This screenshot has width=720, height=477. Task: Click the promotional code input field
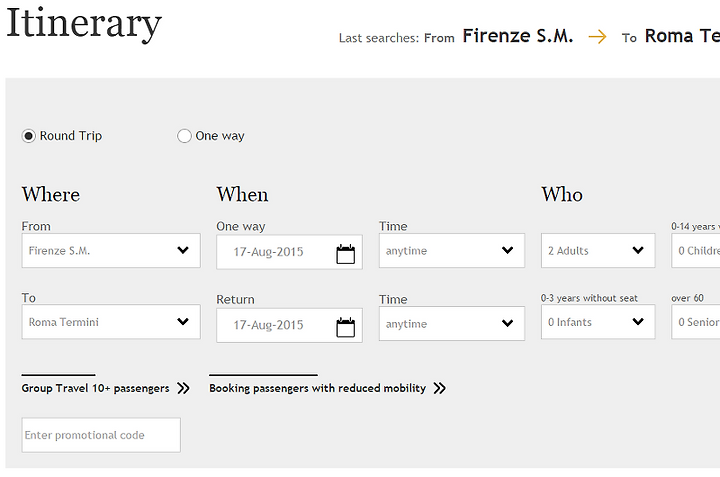pos(101,435)
